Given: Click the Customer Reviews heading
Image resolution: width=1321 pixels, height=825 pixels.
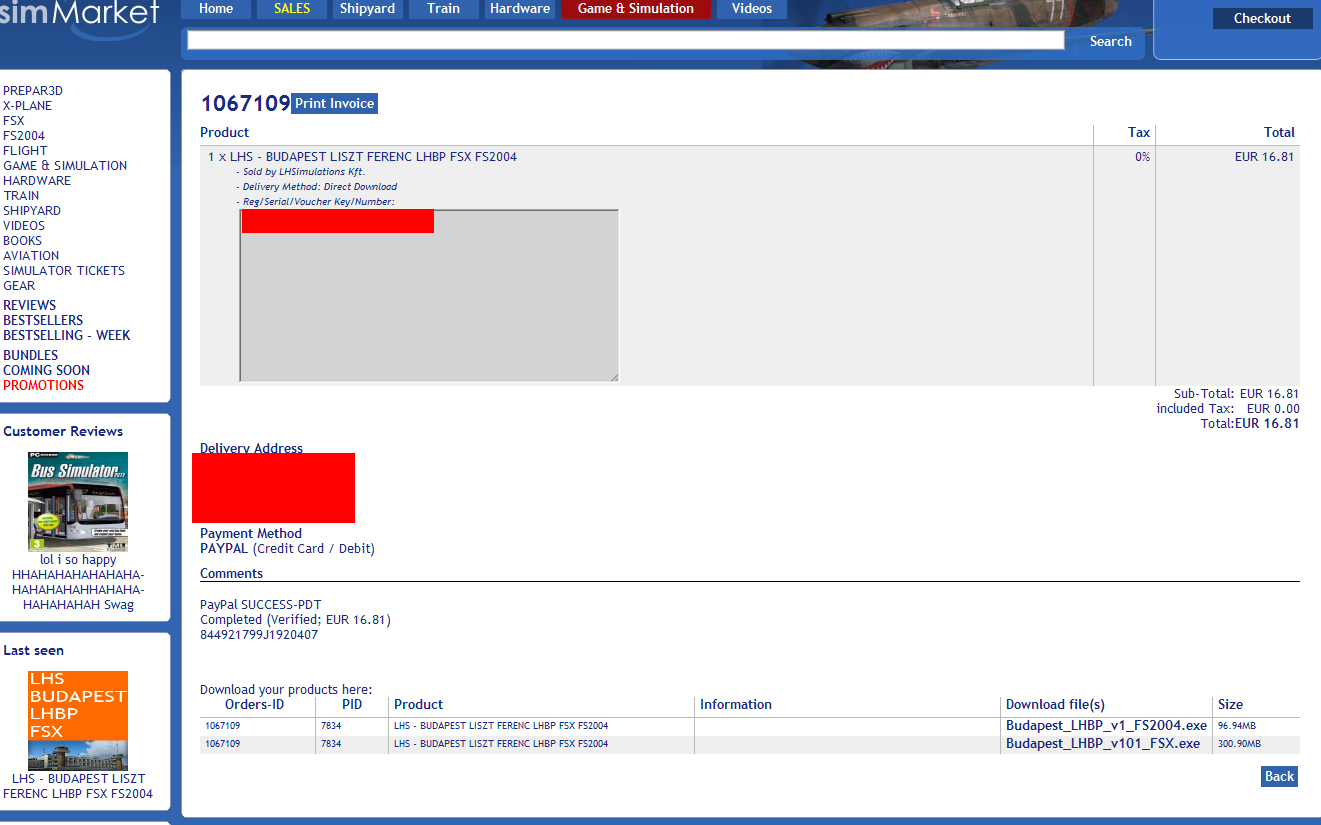Looking at the screenshot, I should point(63,432).
